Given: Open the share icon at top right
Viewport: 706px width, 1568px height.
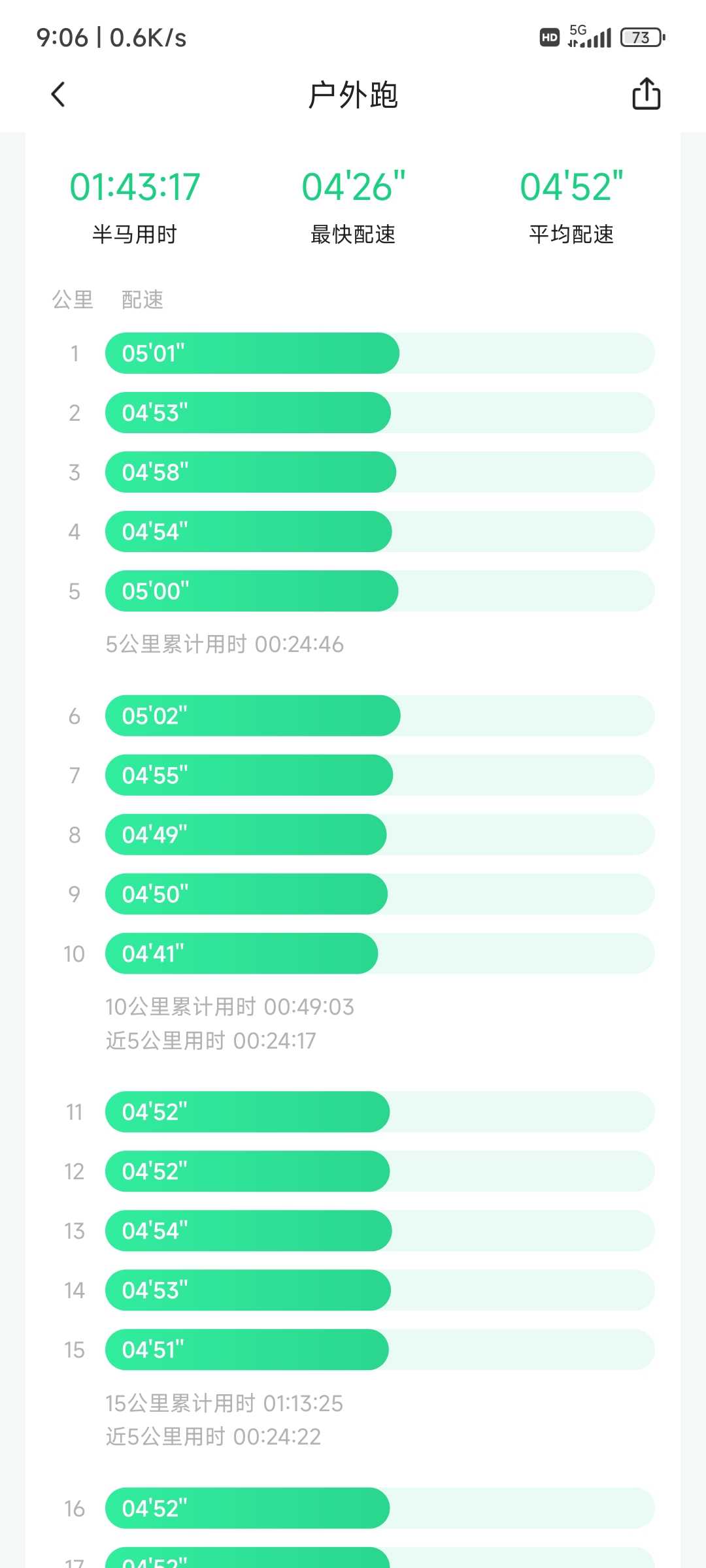Looking at the screenshot, I should [646, 93].
